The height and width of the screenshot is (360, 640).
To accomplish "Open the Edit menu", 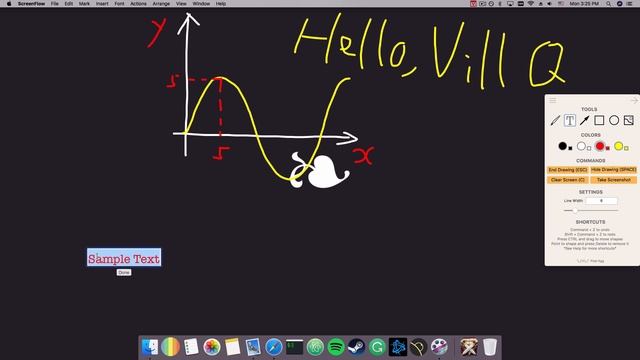I will 69,4.
